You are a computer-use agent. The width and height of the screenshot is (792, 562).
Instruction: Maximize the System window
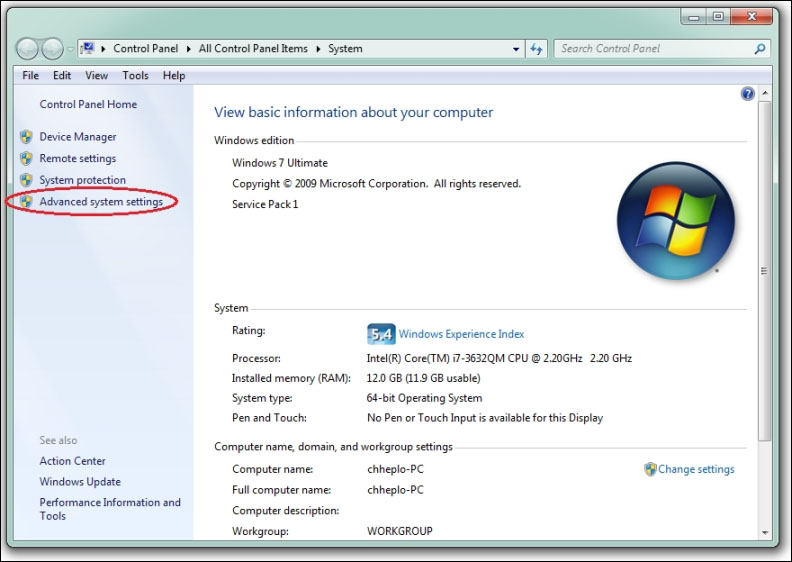click(718, 17)
